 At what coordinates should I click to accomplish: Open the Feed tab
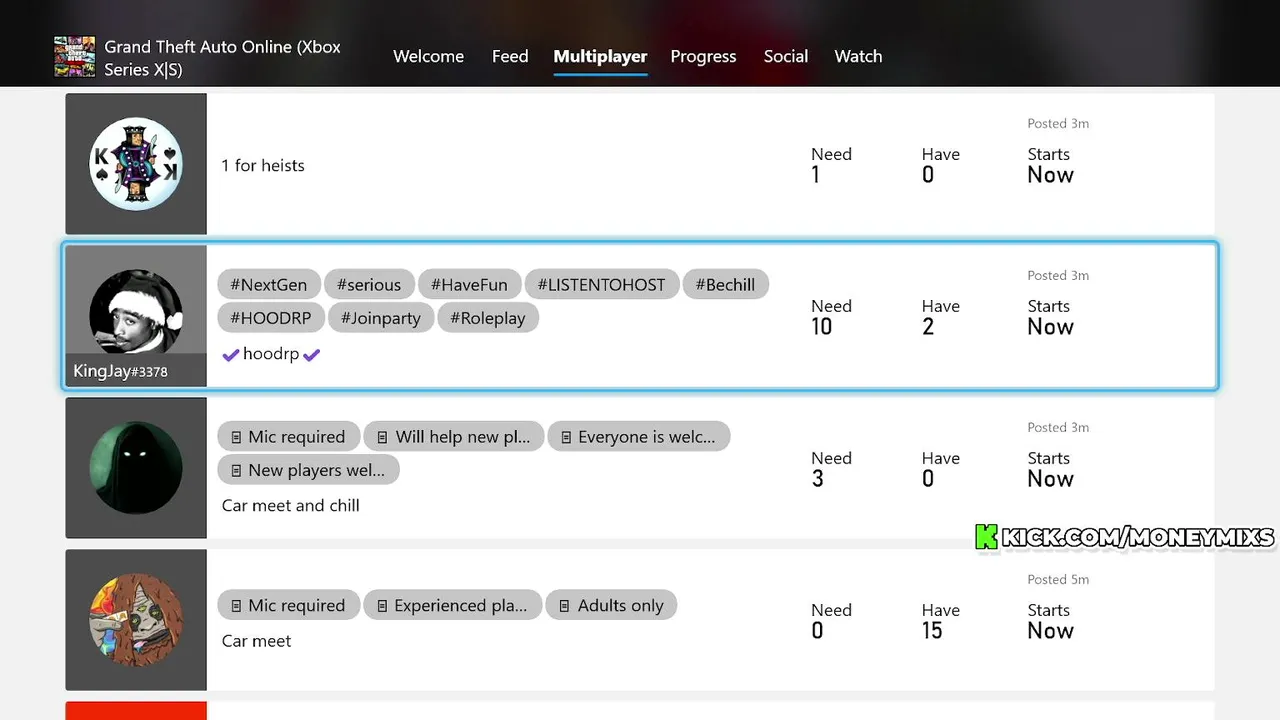click(510, 56)
